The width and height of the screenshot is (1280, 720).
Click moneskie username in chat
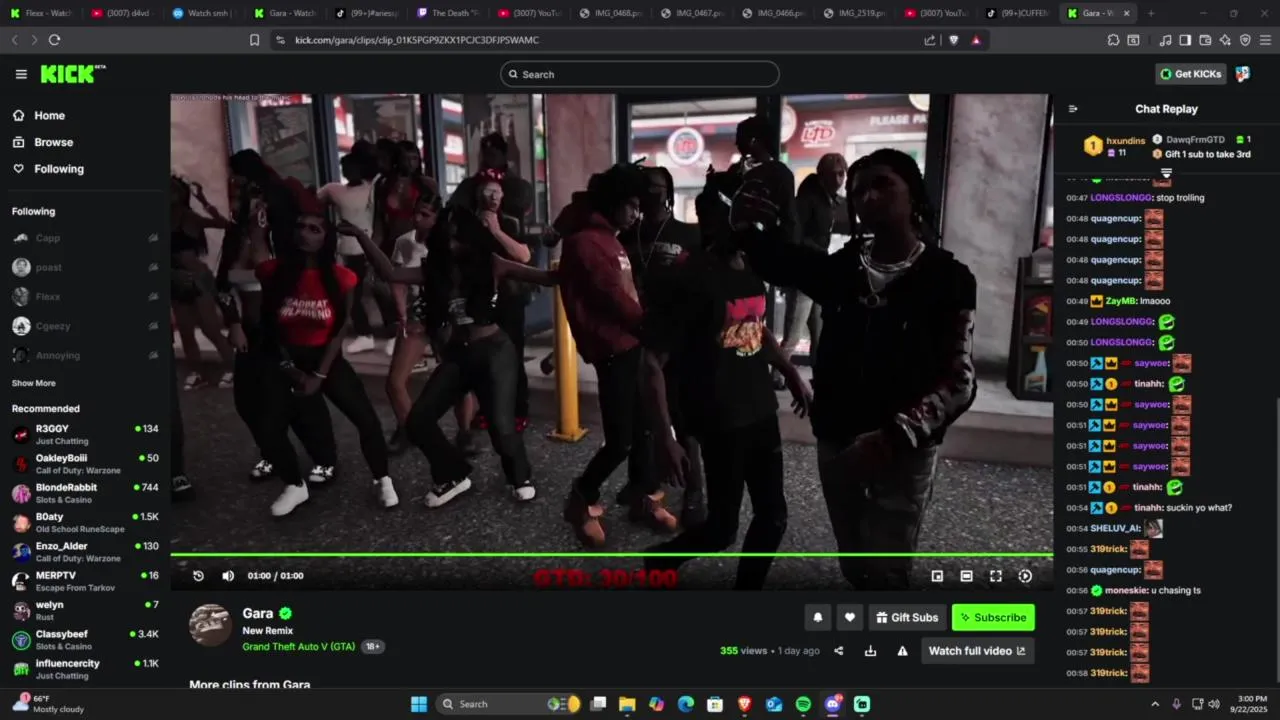(x=1127, y=590)
